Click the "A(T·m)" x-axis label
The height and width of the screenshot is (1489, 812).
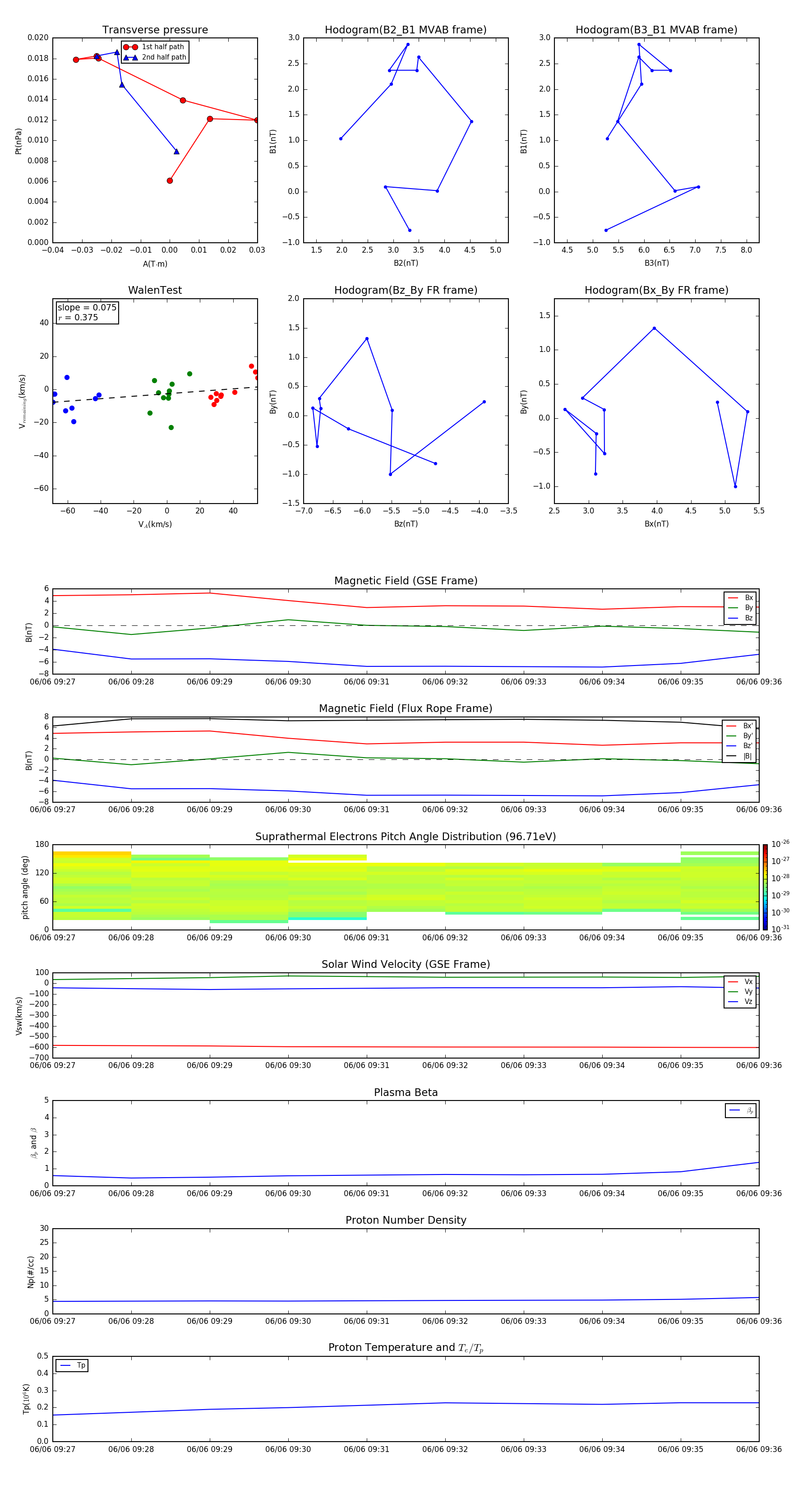click(155, 264)
